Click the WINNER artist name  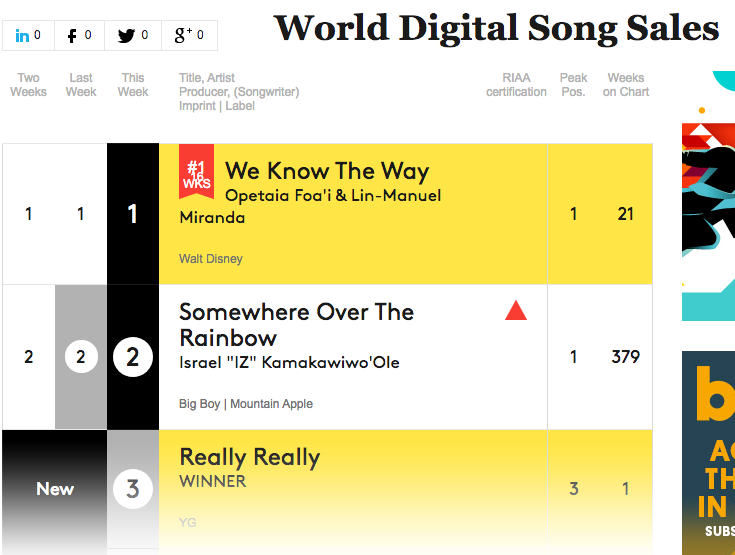[x=212, y=481]
